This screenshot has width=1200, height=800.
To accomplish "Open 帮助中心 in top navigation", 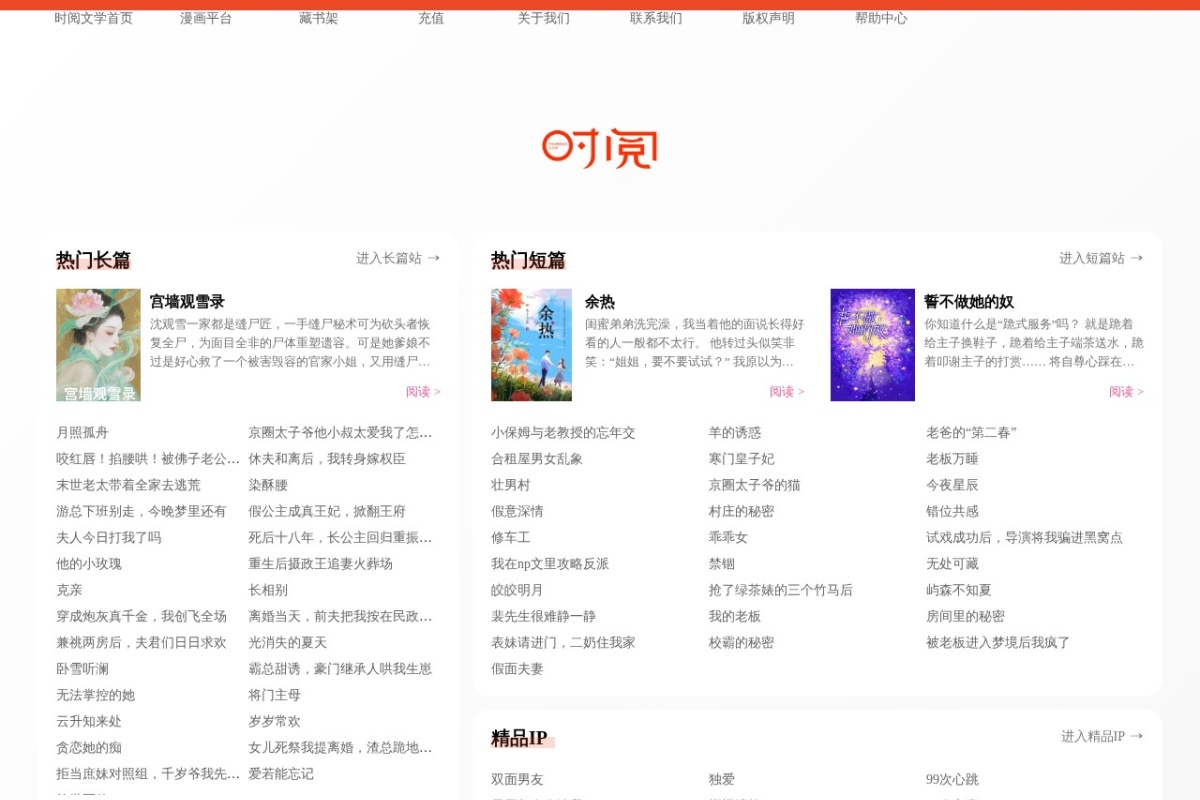I will point(881,18).
